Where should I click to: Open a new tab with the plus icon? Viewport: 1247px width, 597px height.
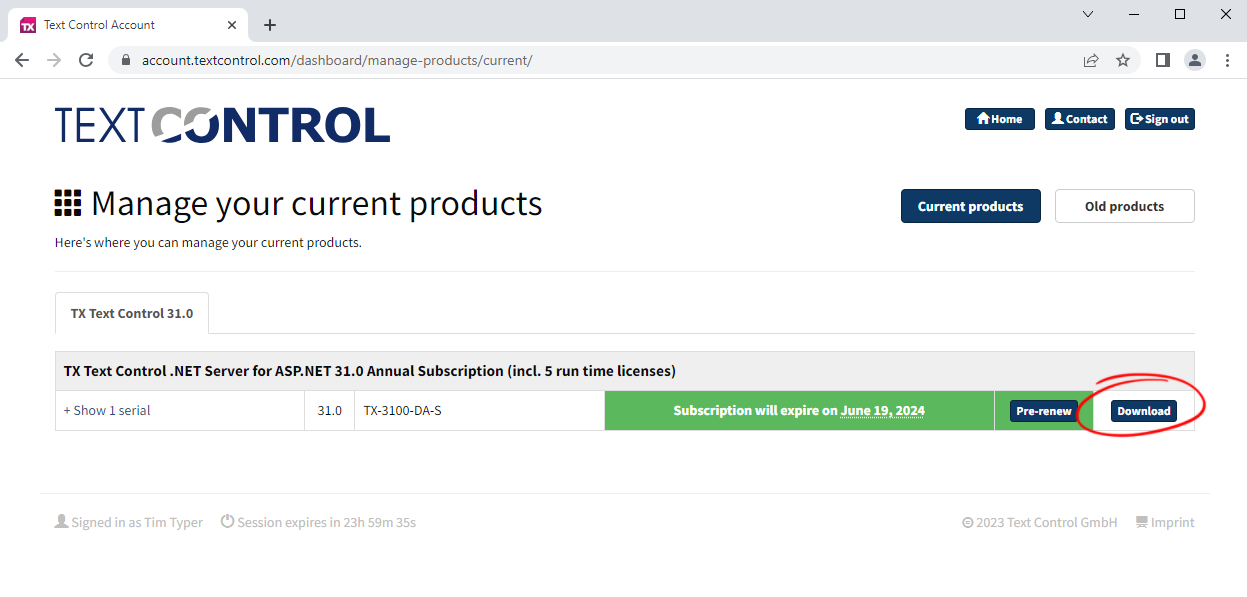(x=270, y=25)
